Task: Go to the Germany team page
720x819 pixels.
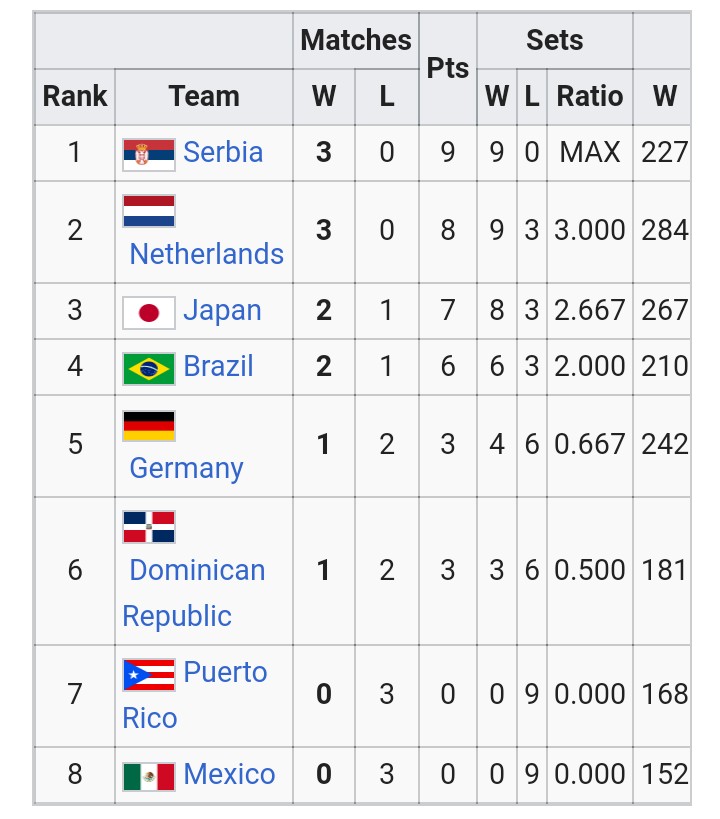Action: pyautogui.click(x=187, y=468)
